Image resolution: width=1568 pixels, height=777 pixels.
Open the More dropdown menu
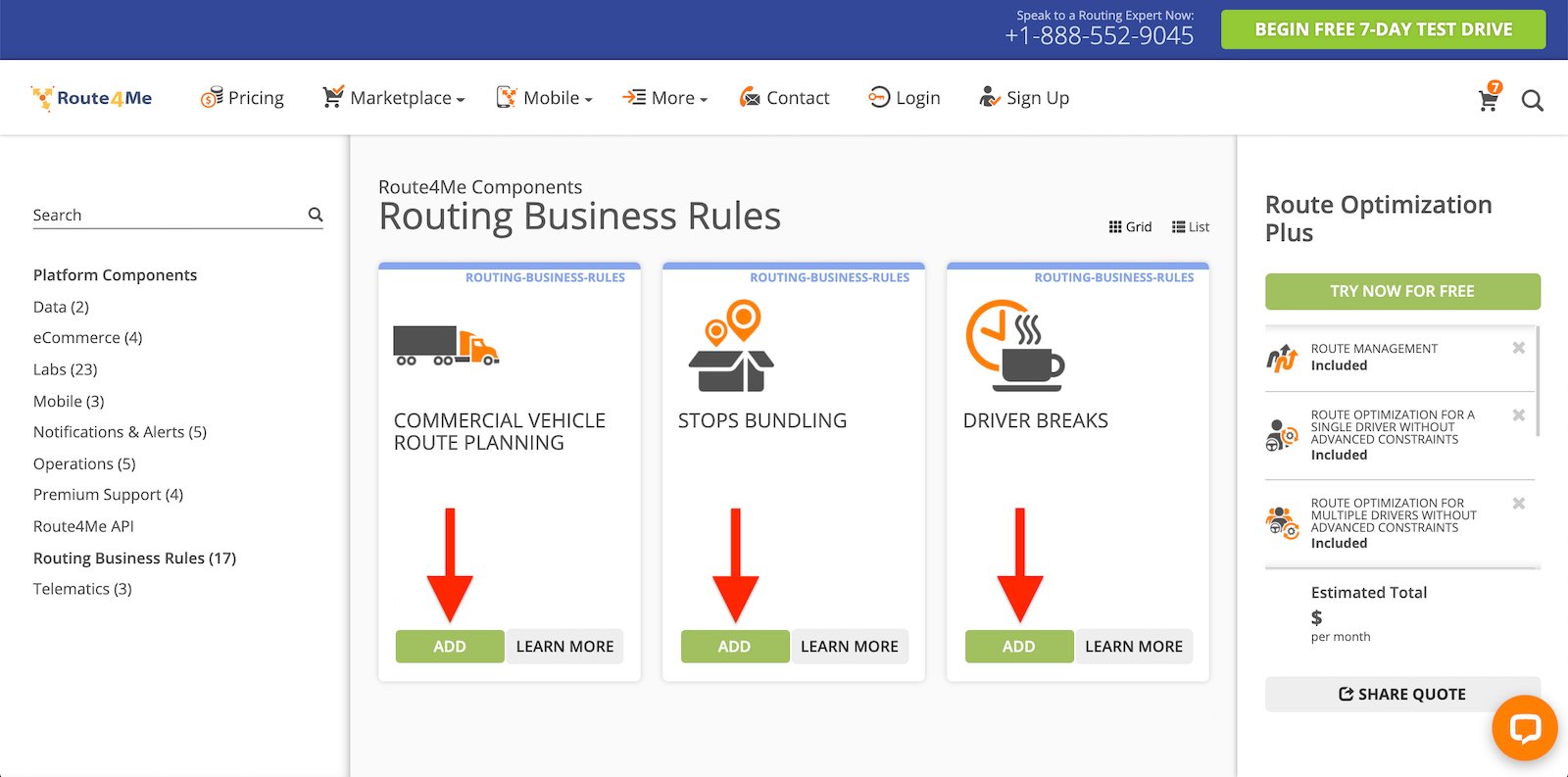664,98
